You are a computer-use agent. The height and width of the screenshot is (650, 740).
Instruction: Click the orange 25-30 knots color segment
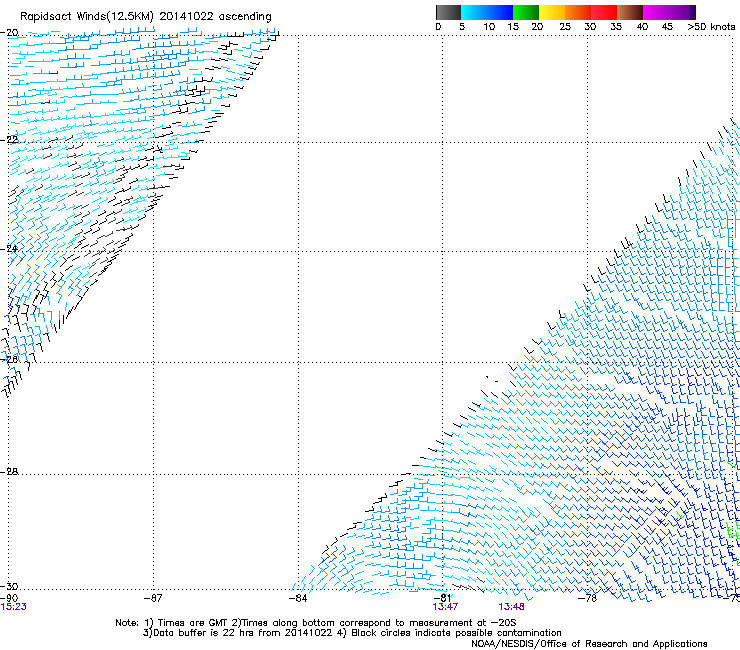coord(578,12)
